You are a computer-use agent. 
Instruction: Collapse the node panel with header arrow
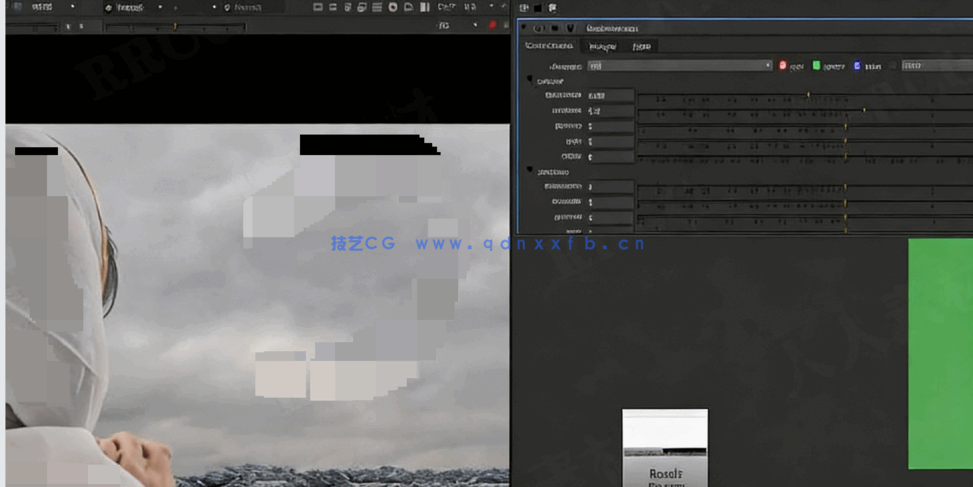pos(524,29)
